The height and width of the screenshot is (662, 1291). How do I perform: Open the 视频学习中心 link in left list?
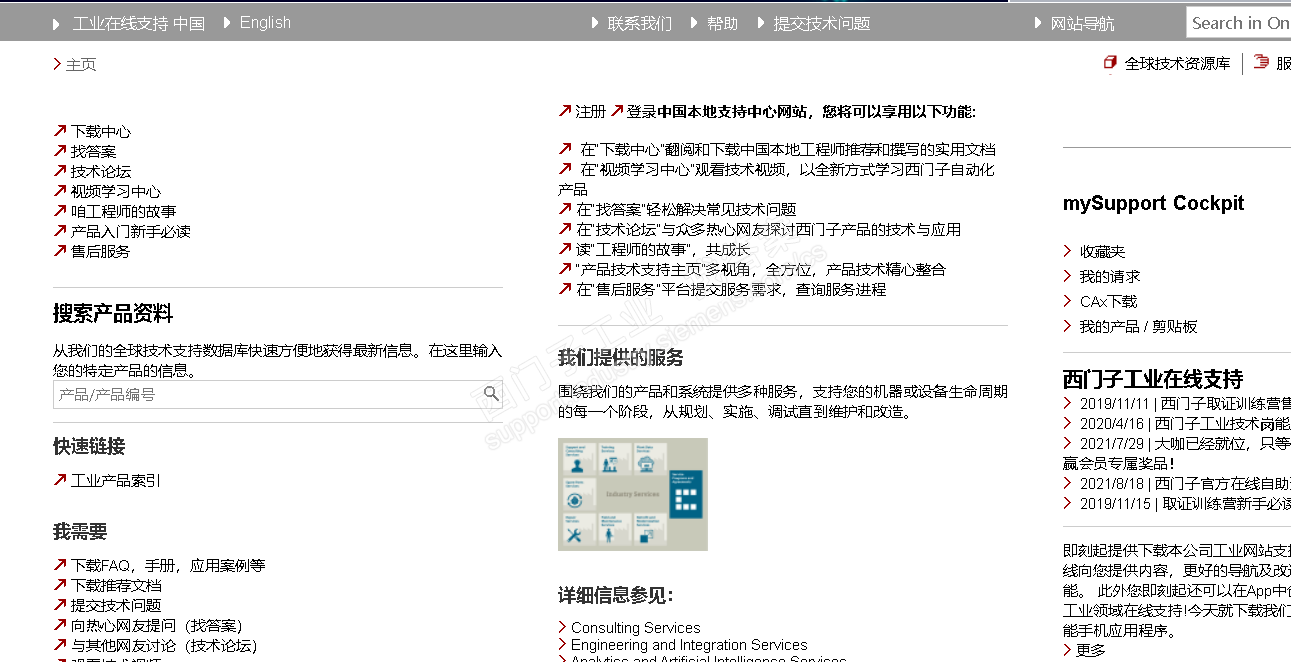tap(115, 191)
